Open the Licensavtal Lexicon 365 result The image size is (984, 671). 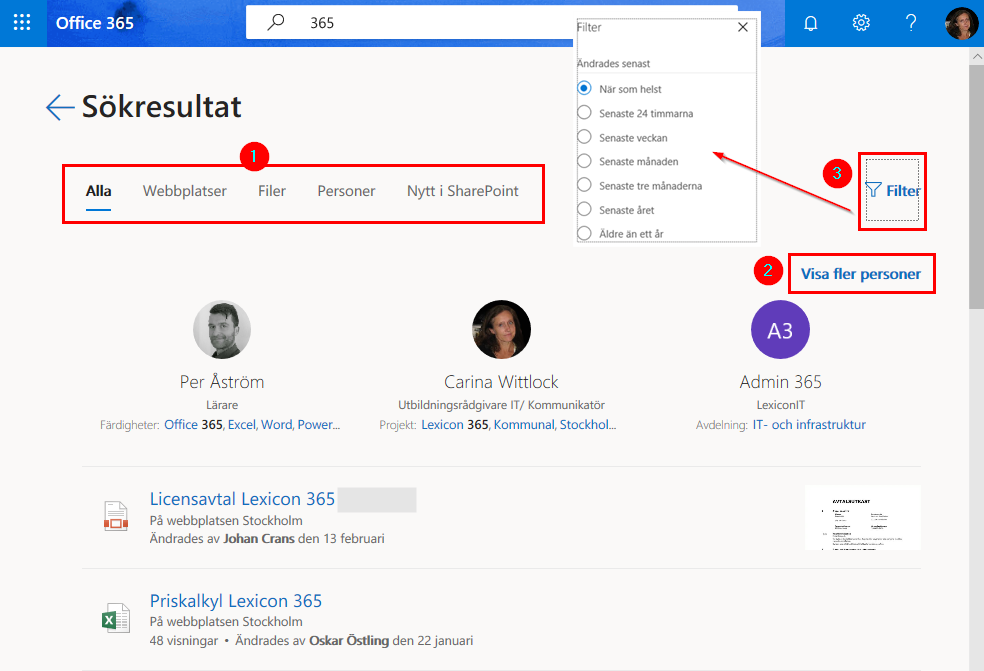242,499
